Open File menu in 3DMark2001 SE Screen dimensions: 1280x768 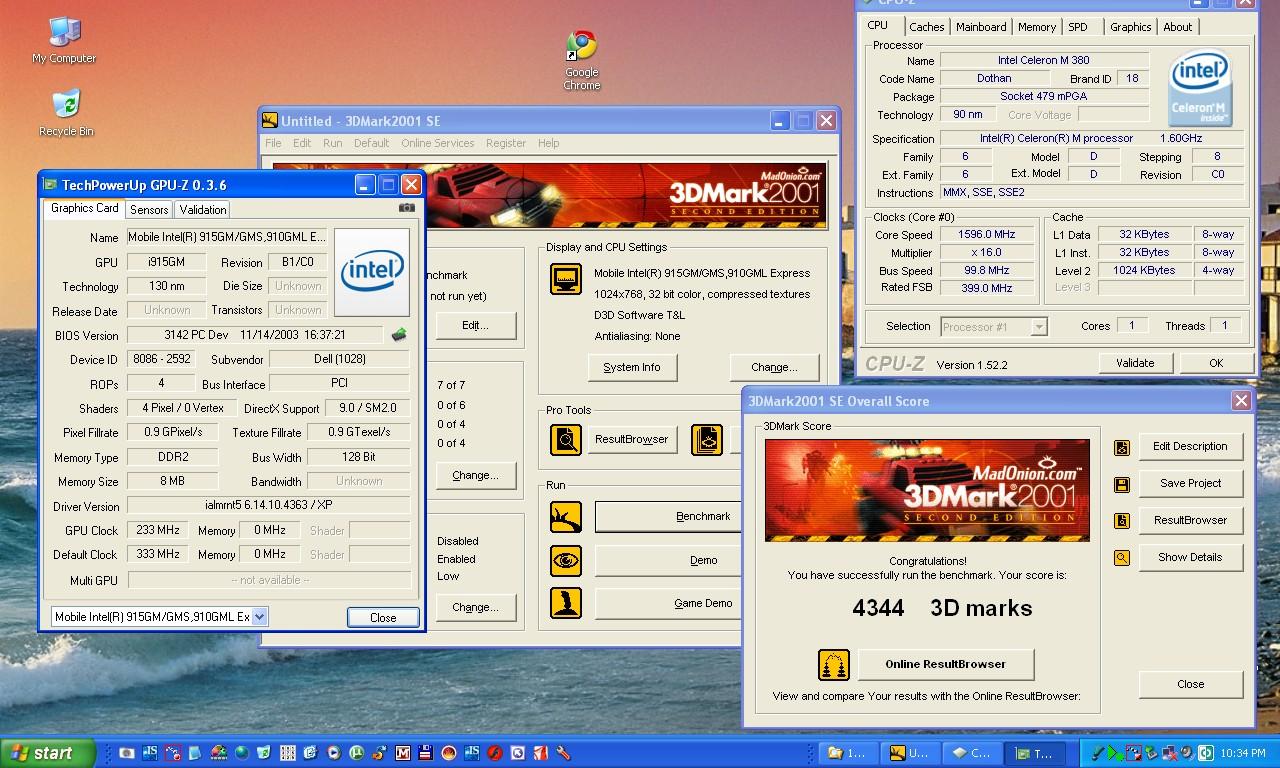[x=273, y=143]
